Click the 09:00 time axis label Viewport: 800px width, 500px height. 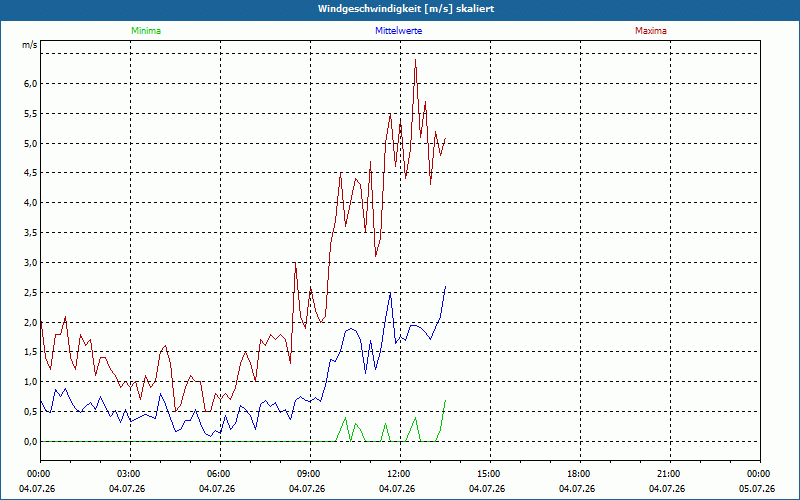310,474
